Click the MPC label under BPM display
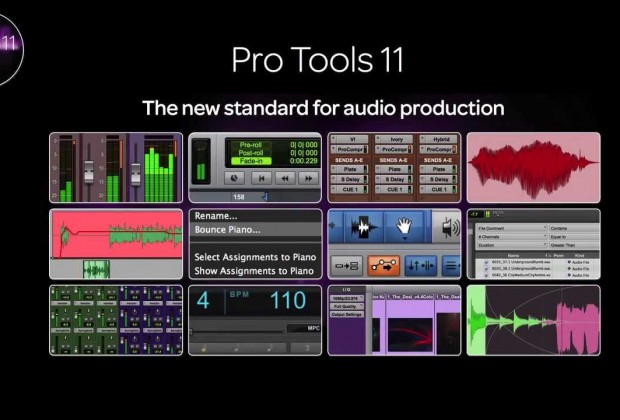The image size is (620, 420). pyautogui.click(x=313, y=328)
